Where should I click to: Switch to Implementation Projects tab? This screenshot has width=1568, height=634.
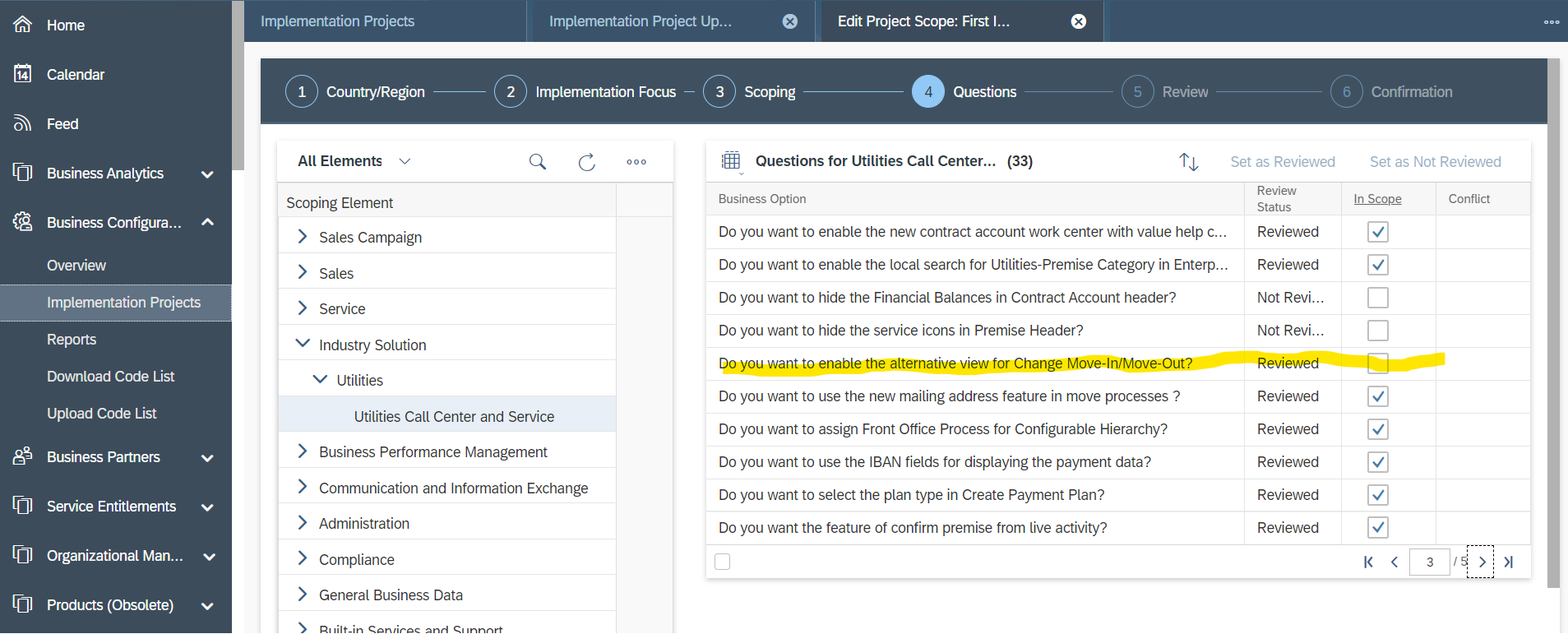click(338, 21)
